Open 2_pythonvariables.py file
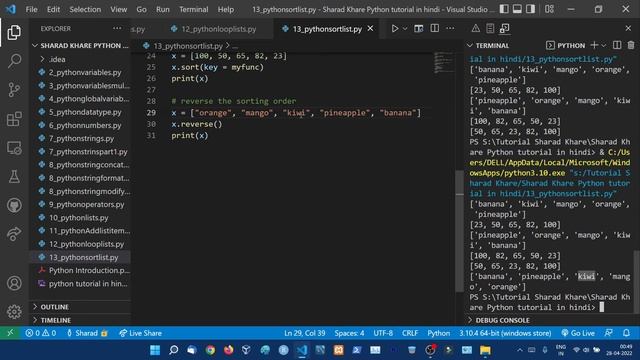640x360 pixels. pyautogui.click(x=80, y=72)
